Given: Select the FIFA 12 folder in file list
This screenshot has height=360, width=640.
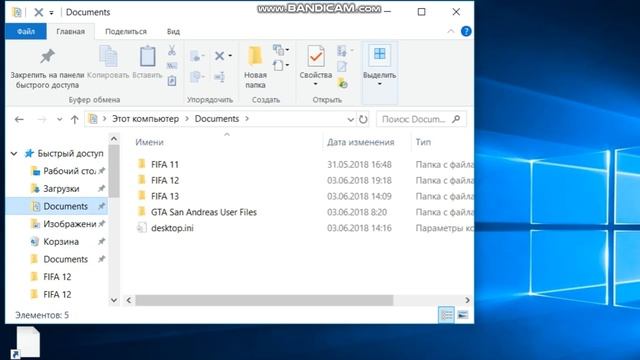Looking at the screenshot, I should click(165, 180).
